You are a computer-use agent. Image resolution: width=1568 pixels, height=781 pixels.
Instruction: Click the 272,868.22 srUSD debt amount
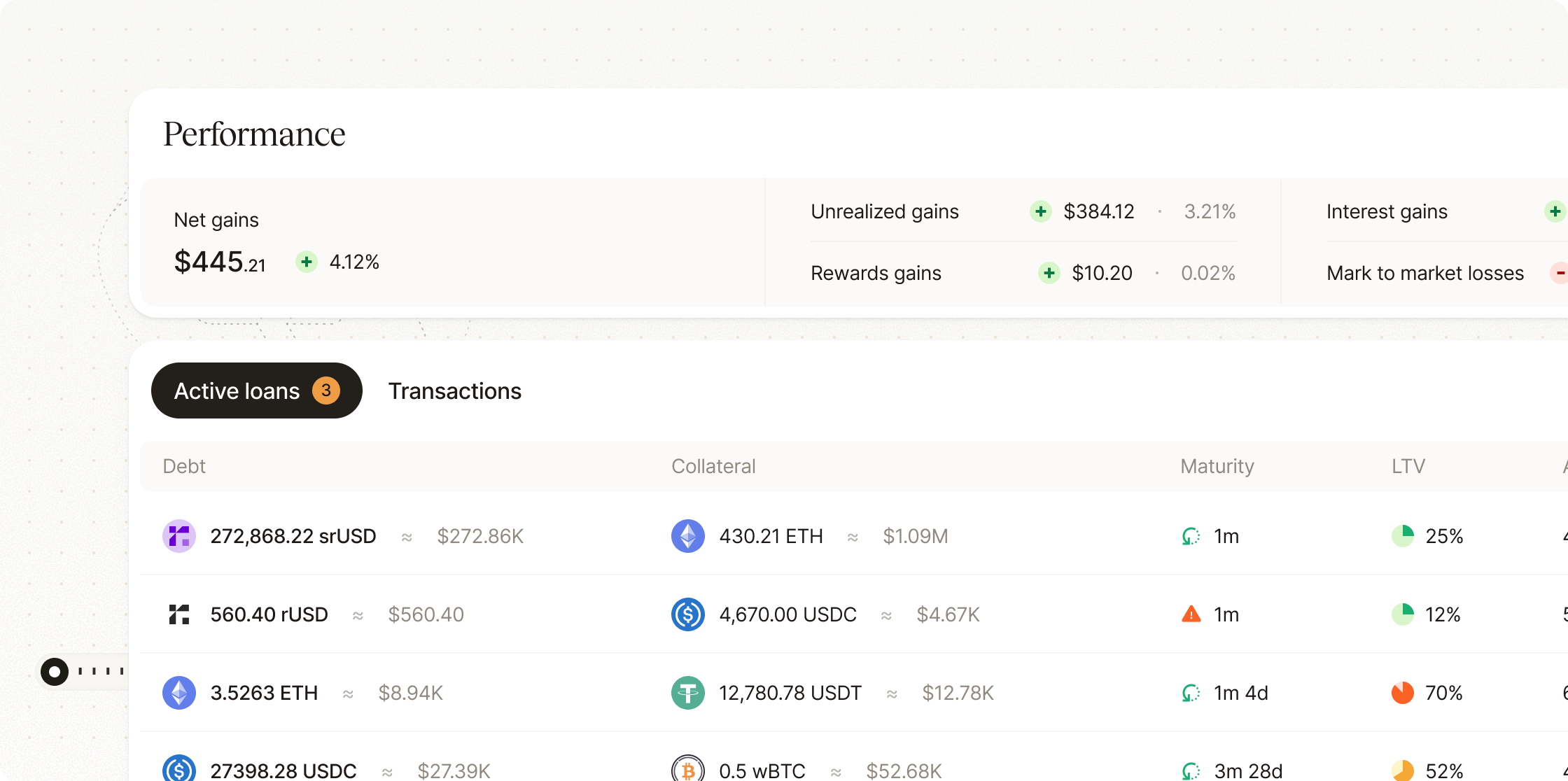pos(293,536)
